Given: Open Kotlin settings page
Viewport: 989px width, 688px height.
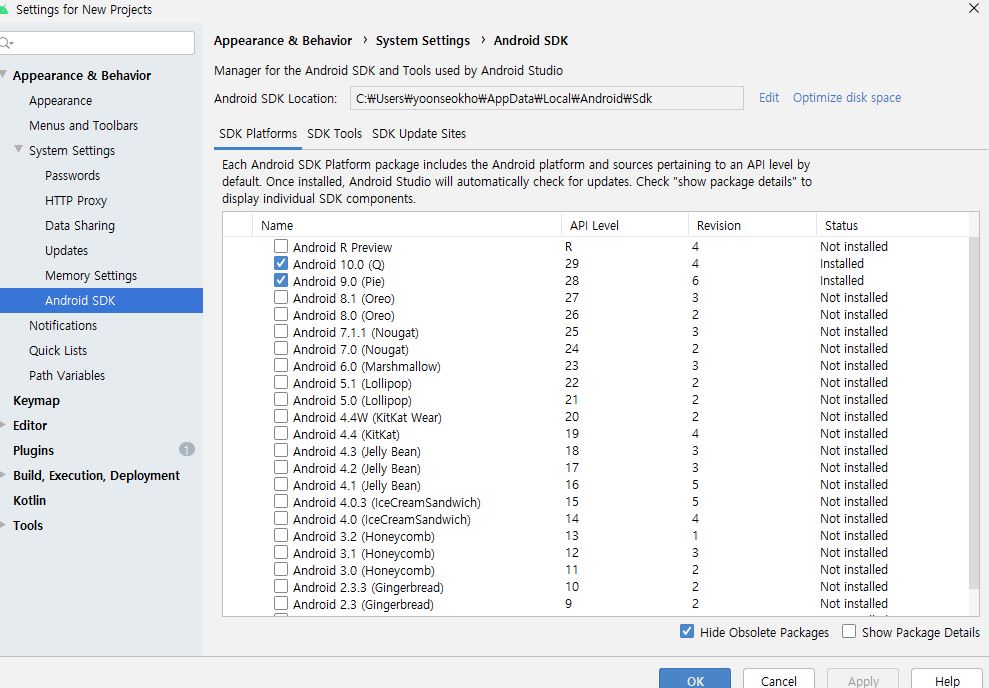Looking at the screenshot, I should tap(30, 500).
